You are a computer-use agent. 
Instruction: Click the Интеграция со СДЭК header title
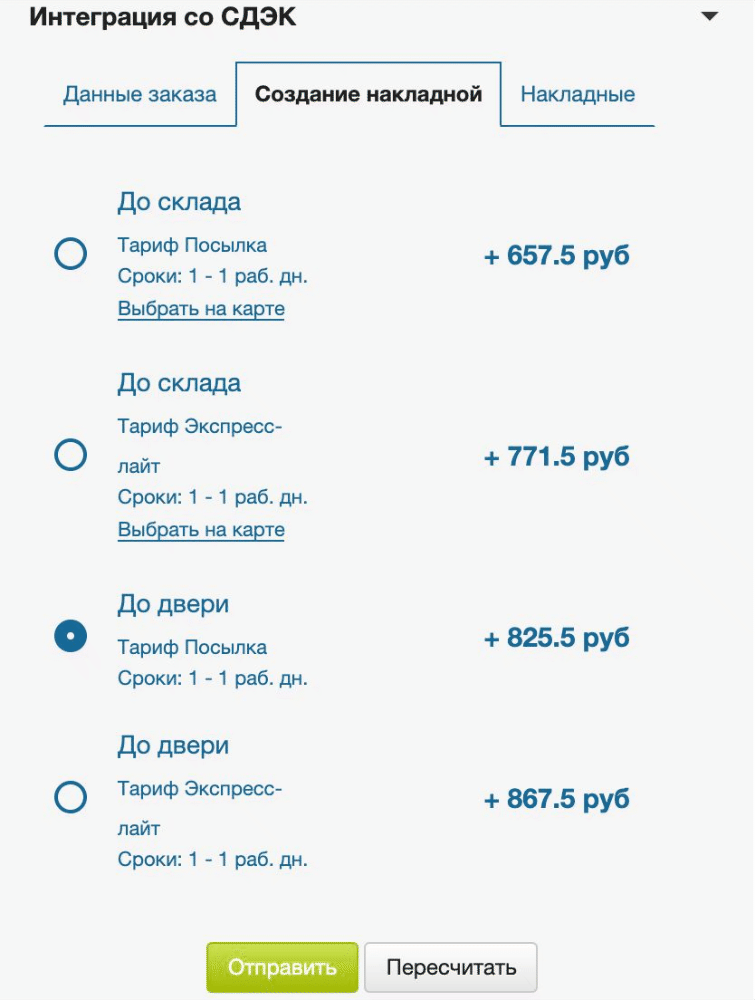coord(163,18)
